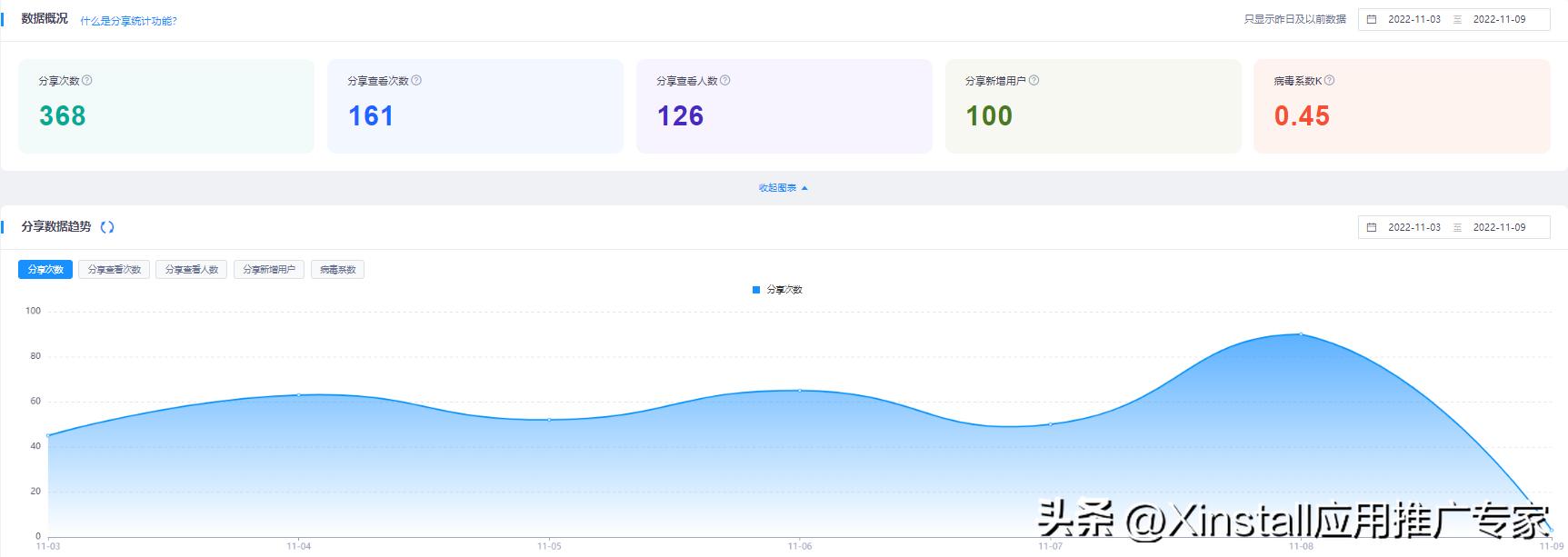The width and height of the screenshot is (1568, 557).
Task: Click the 126 分享查看人数 value
Action: (x=681, y=116)
